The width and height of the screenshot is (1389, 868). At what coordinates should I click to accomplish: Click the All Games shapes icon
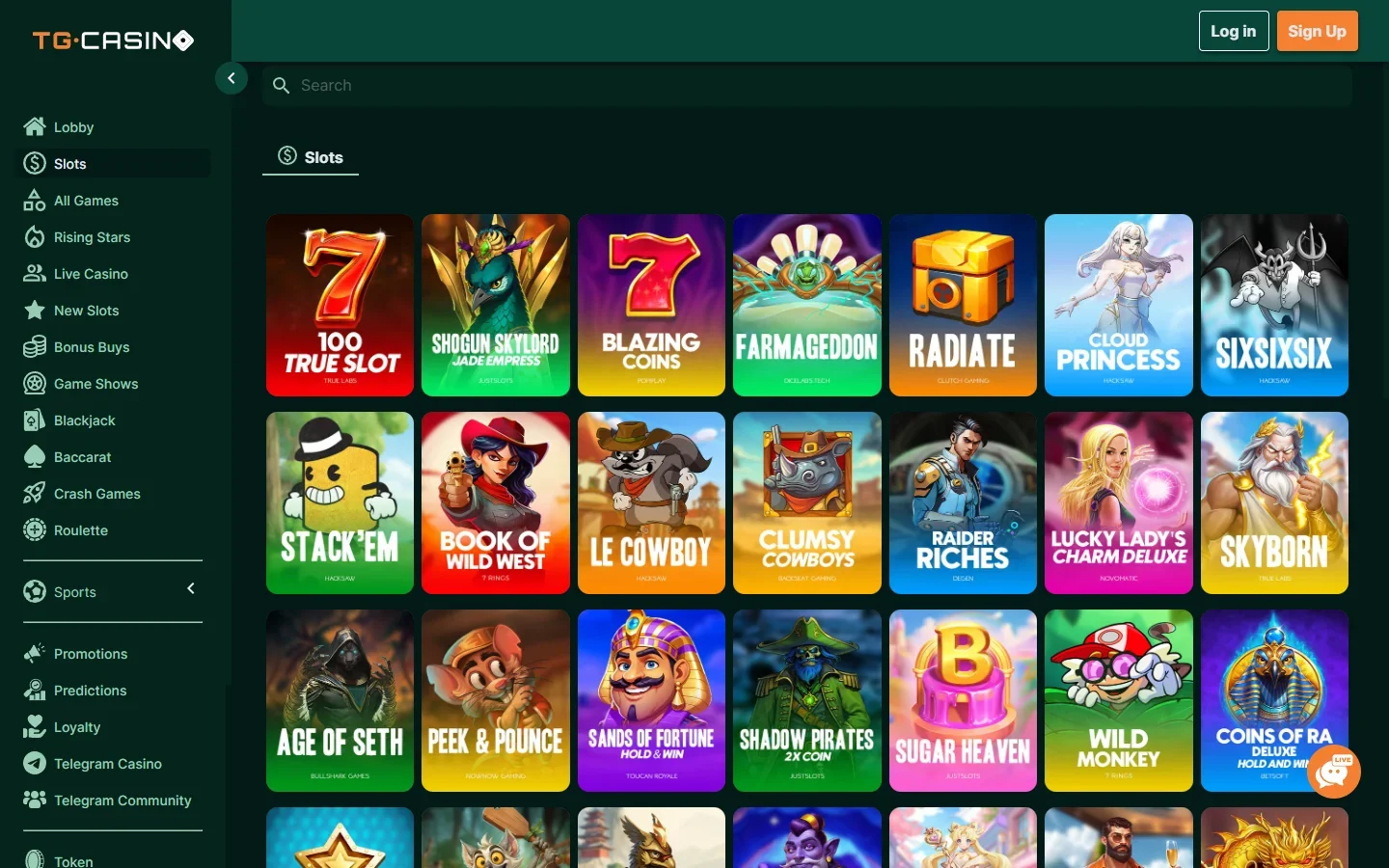coord(35,200)
